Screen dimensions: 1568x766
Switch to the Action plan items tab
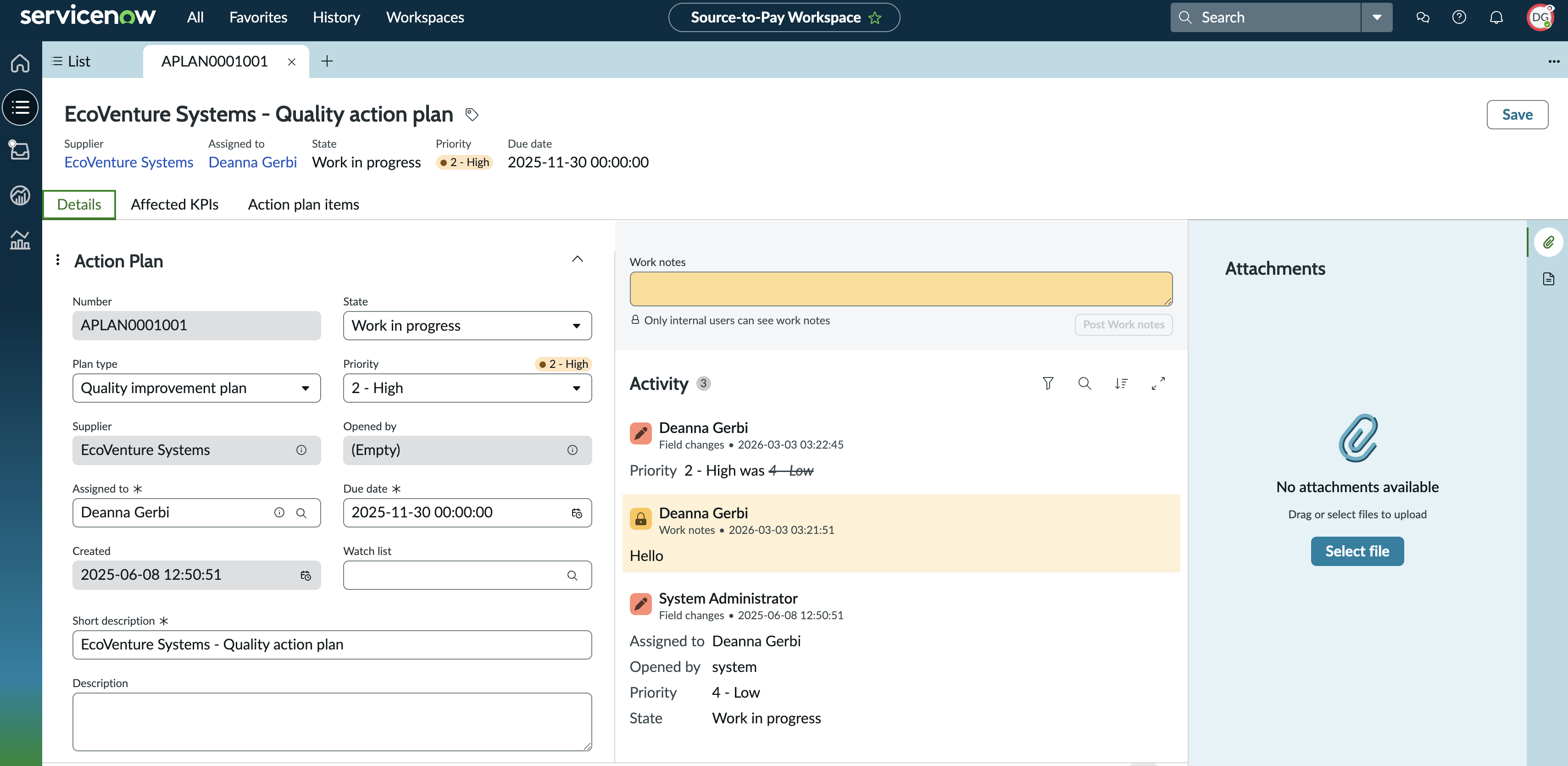(304, 205)
